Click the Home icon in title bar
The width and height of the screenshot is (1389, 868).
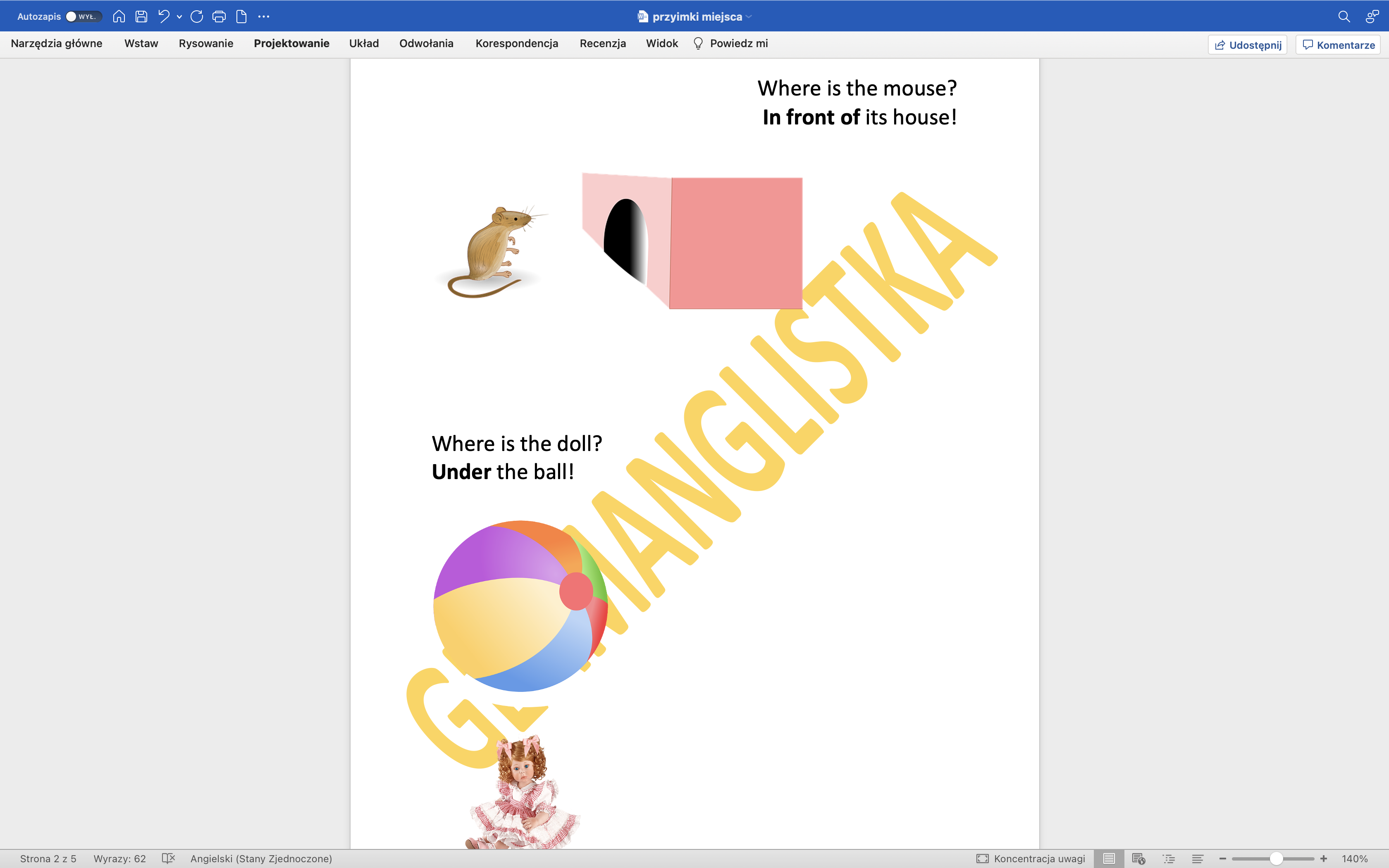coord(119,17)
